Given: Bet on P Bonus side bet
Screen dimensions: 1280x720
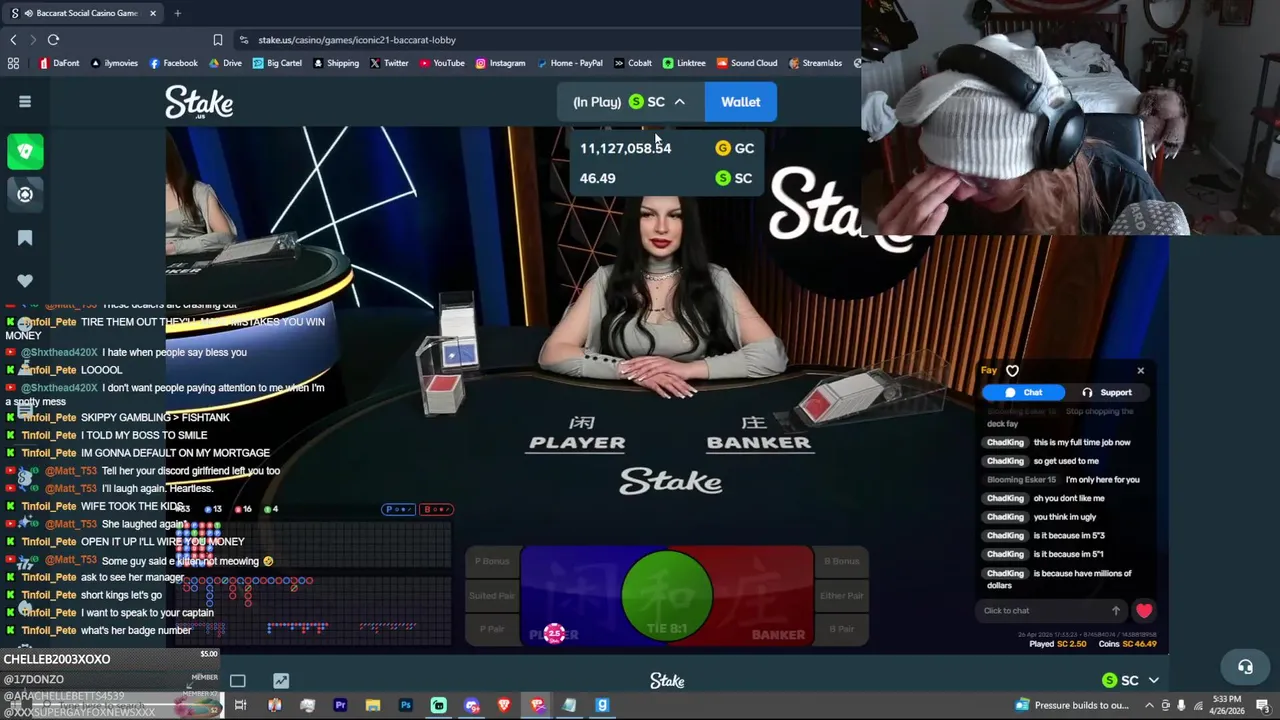Looking at the screenshot, I should point(492,561).
